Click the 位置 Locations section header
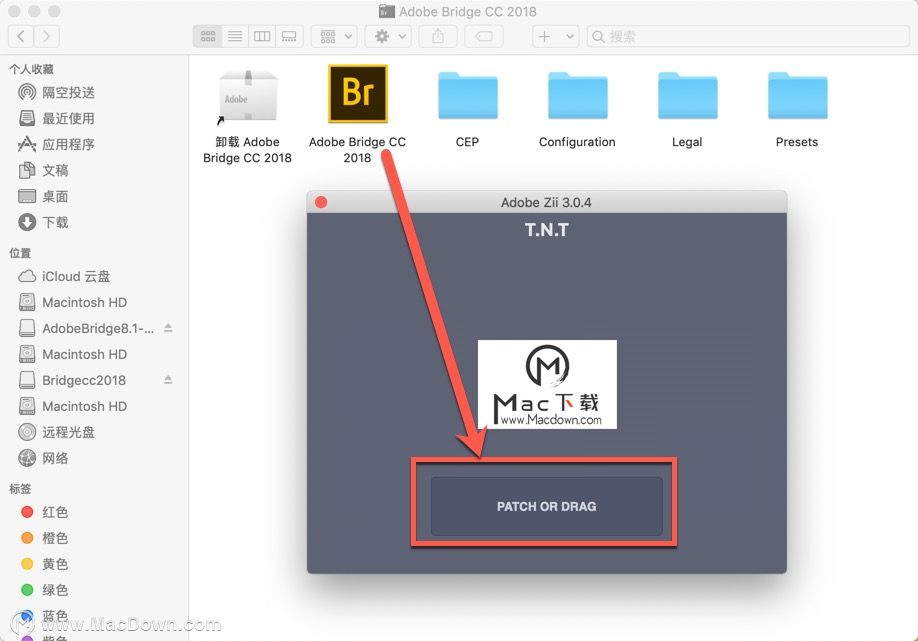918x641 pixels. pyautogui.click(x=20, y=253)
